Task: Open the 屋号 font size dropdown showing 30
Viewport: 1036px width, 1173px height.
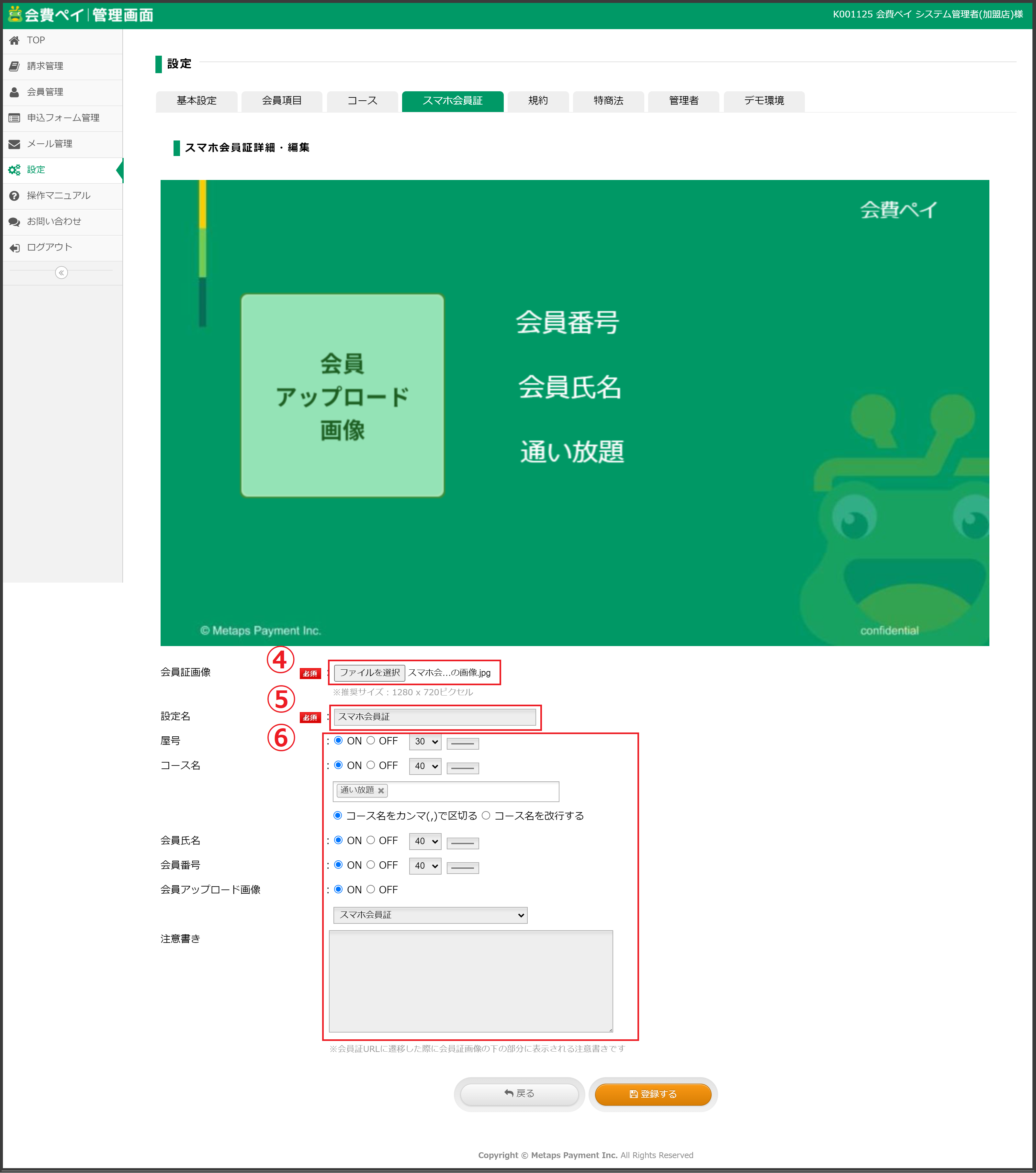Action: 425,742
